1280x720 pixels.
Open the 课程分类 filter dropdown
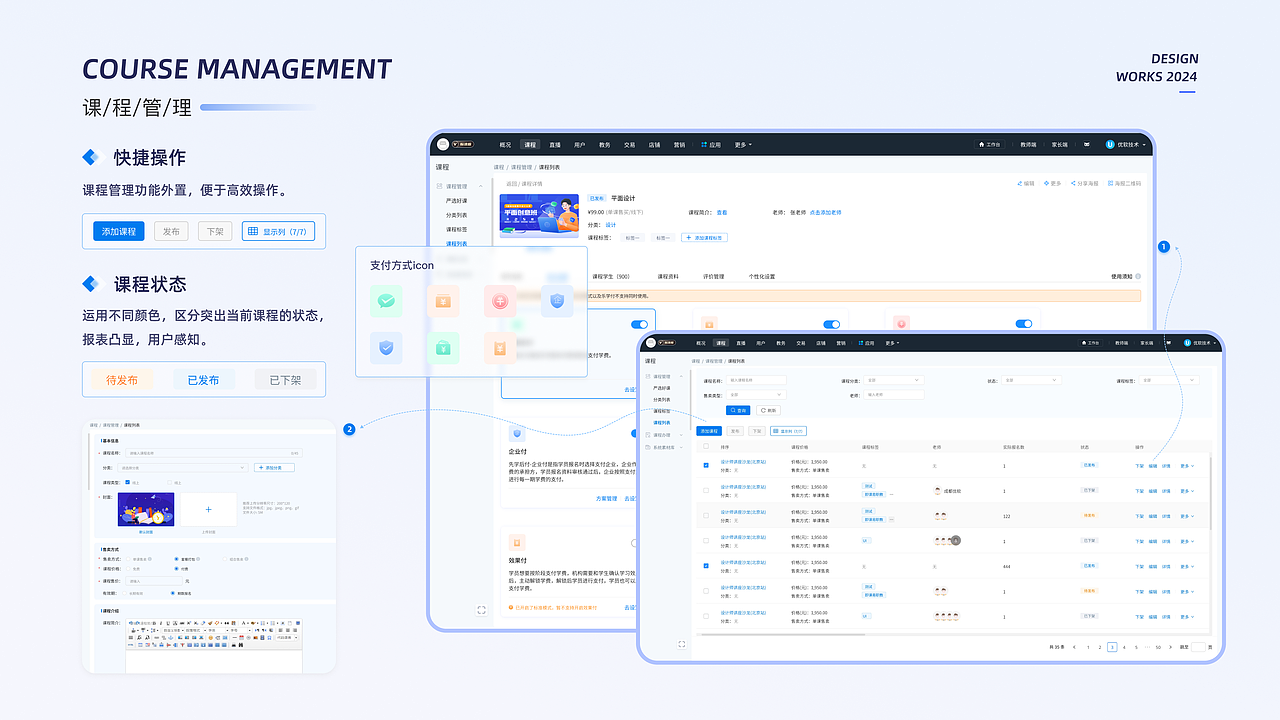point(894,380)
